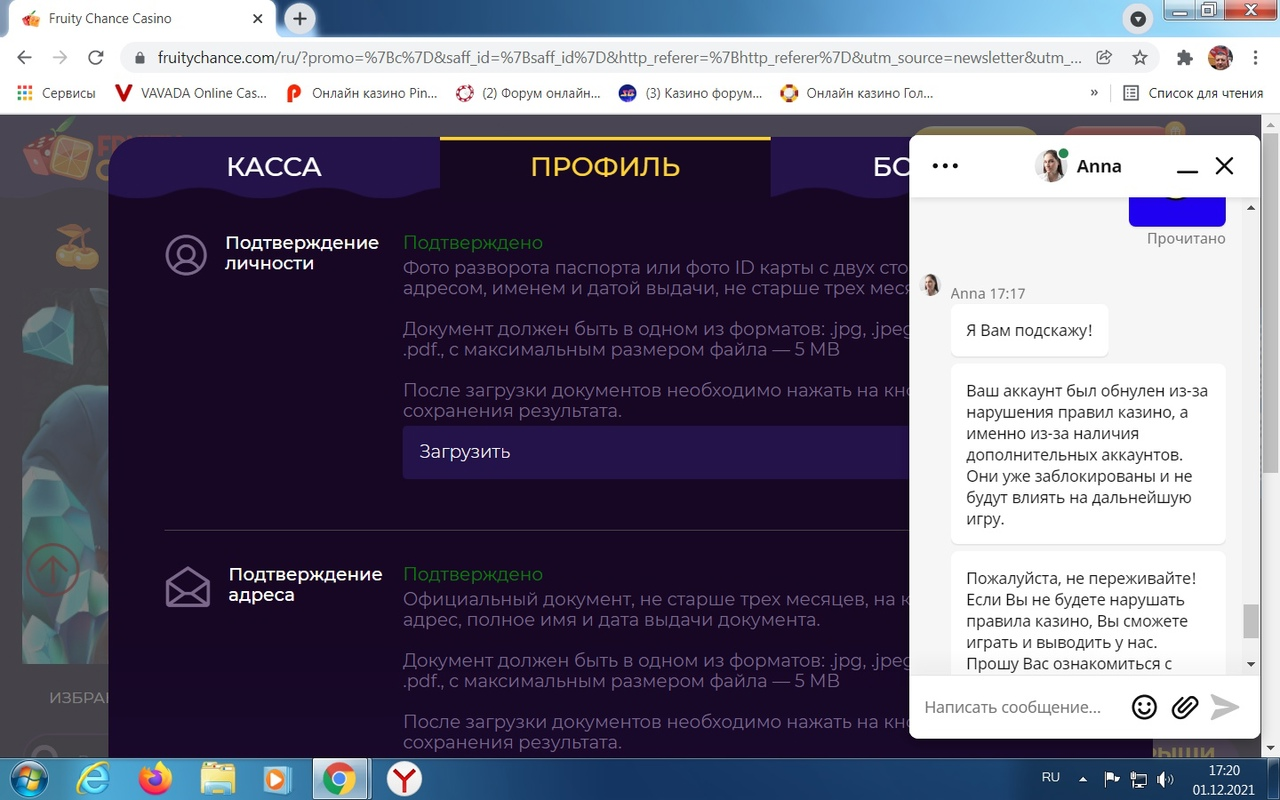This screenshot has height=800, width=1280.
Task: Expand the hidden bookmarks chevron
Action: coord(1094,93)
